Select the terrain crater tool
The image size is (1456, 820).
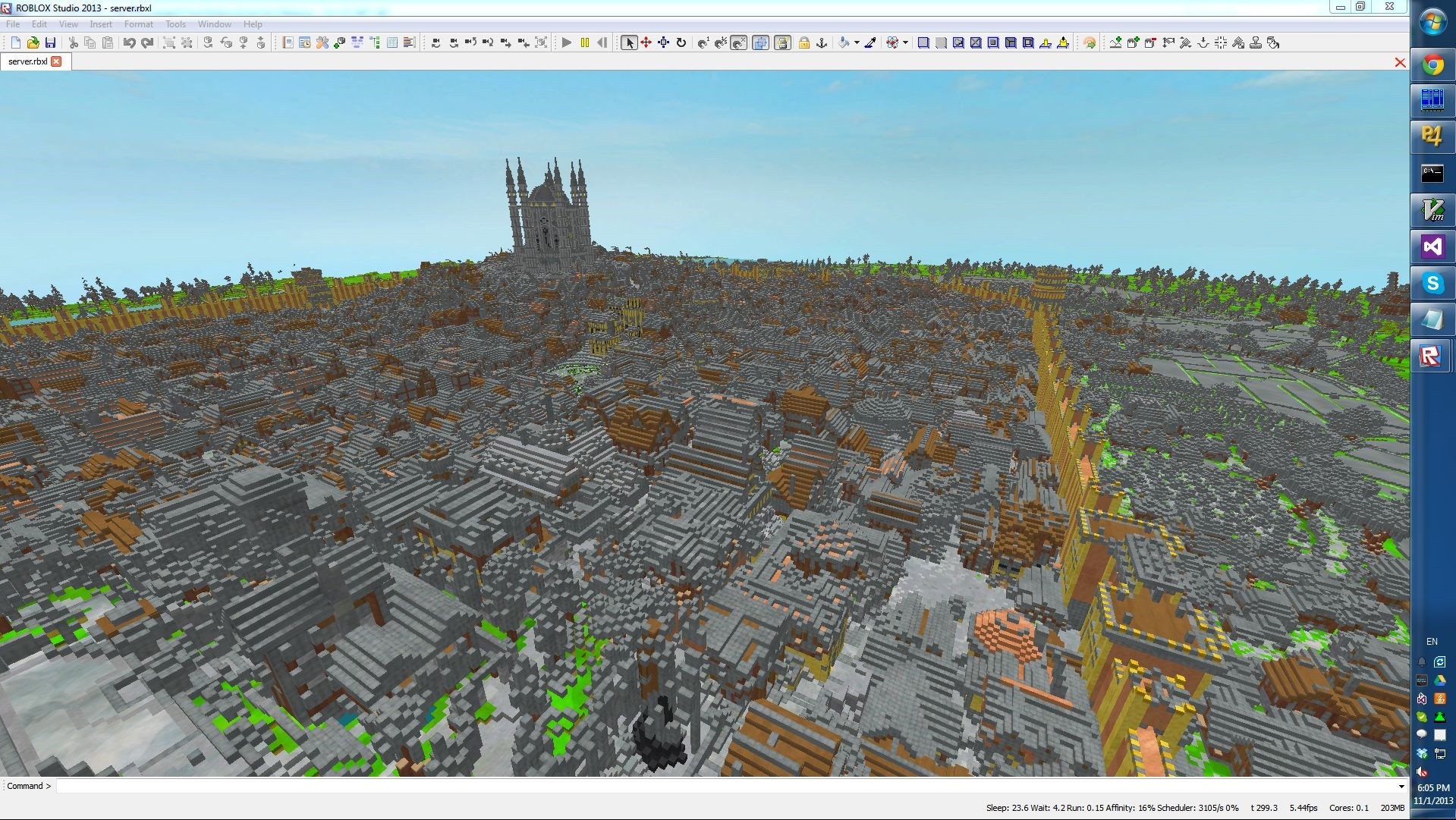(x=1203, y=43)
